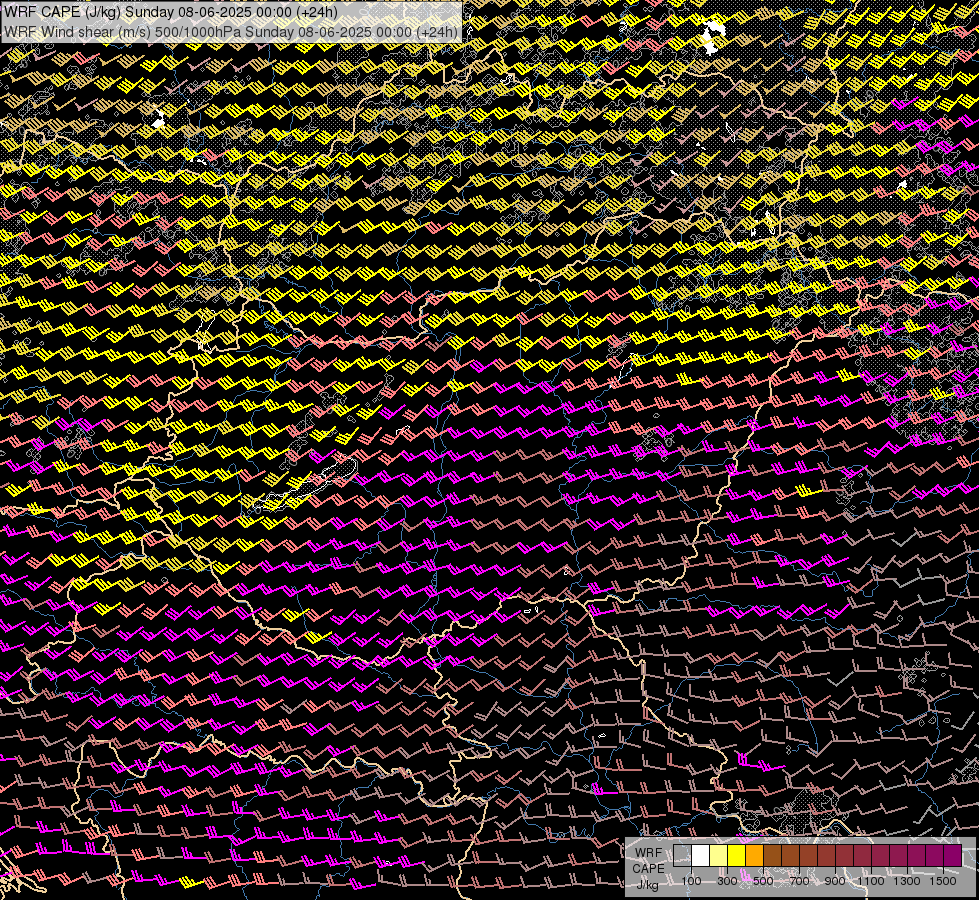Pick the bright yellow 300 J/kg swatch
This screenshot has height=900, width=979.
pyautogui.click(x=737, y=856)
